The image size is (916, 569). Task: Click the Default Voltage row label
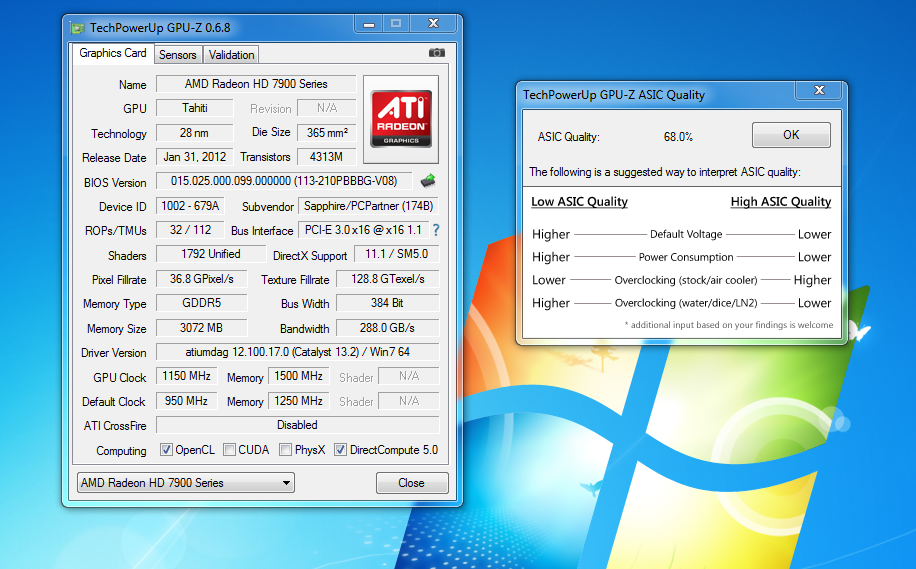[686, 234]
